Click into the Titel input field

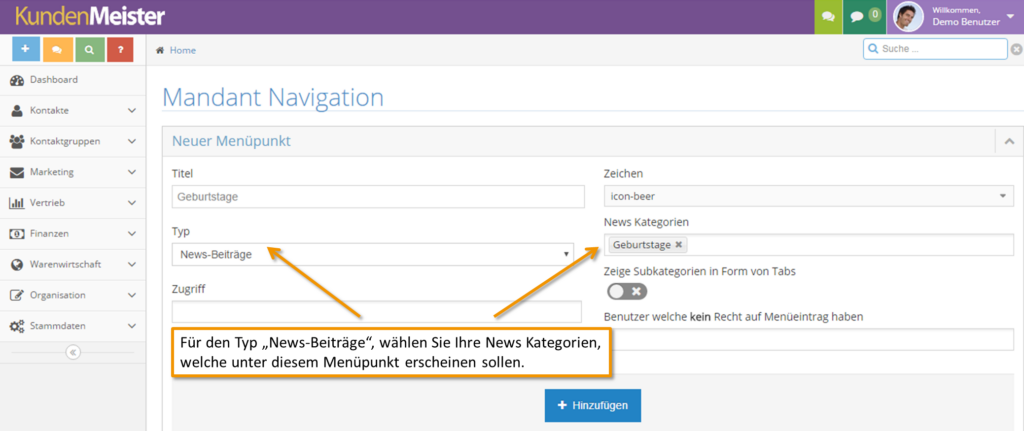(378, 197)
